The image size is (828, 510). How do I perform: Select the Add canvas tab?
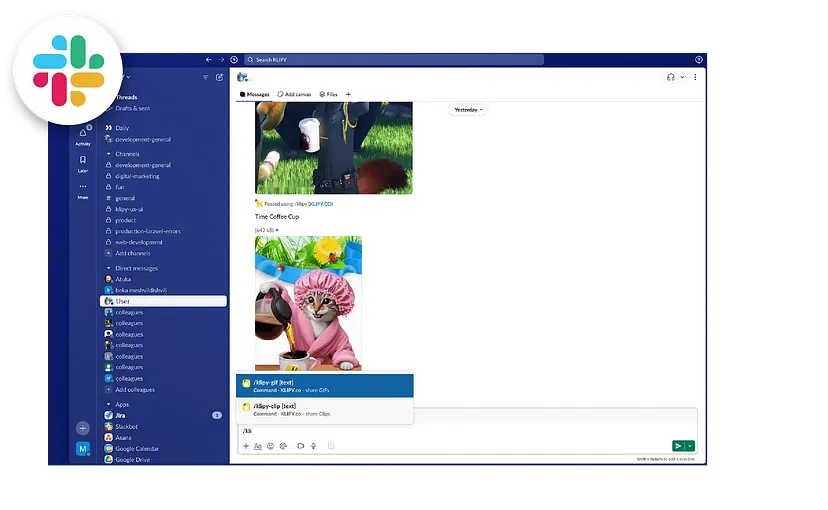coord(294,95)
